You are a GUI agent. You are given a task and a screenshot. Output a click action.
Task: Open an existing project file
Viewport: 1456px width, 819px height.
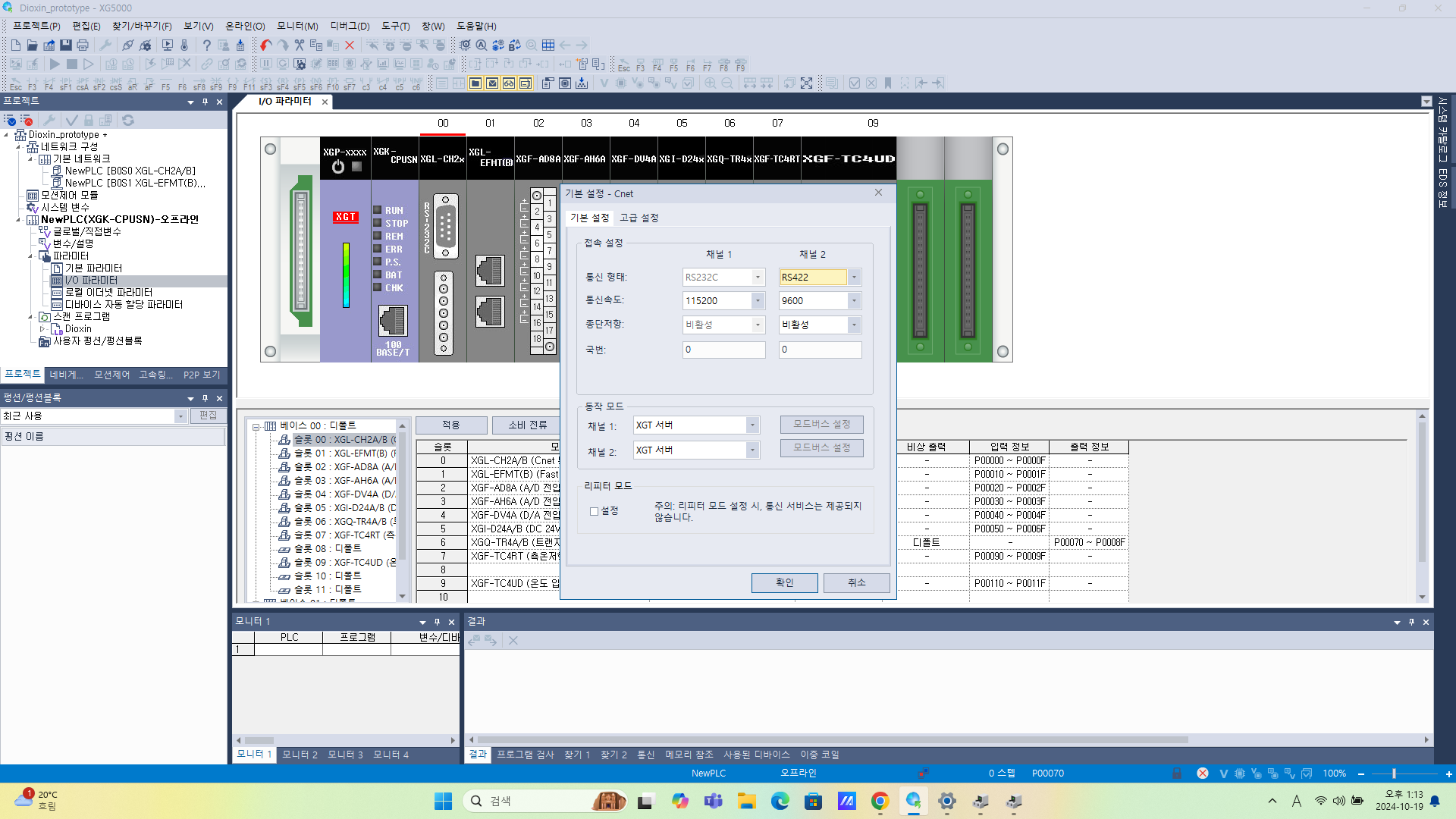pos(32,45)
